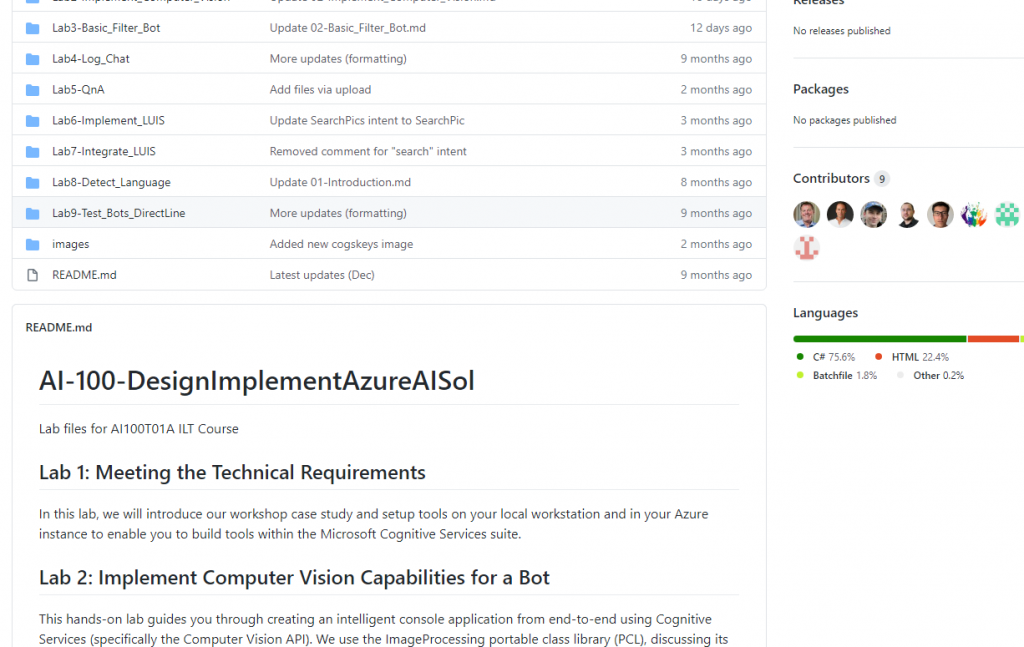This screenshot has width=1024, height=647.
Task: Click the file icon beside README.md
Action: pyautogui.click(x=32, y=275)
